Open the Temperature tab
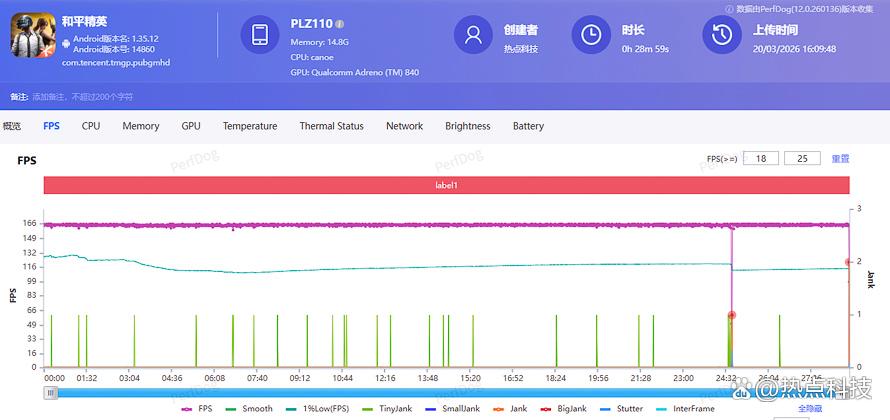This screenshot has width=890, height=420. click(x=250, y=126)
